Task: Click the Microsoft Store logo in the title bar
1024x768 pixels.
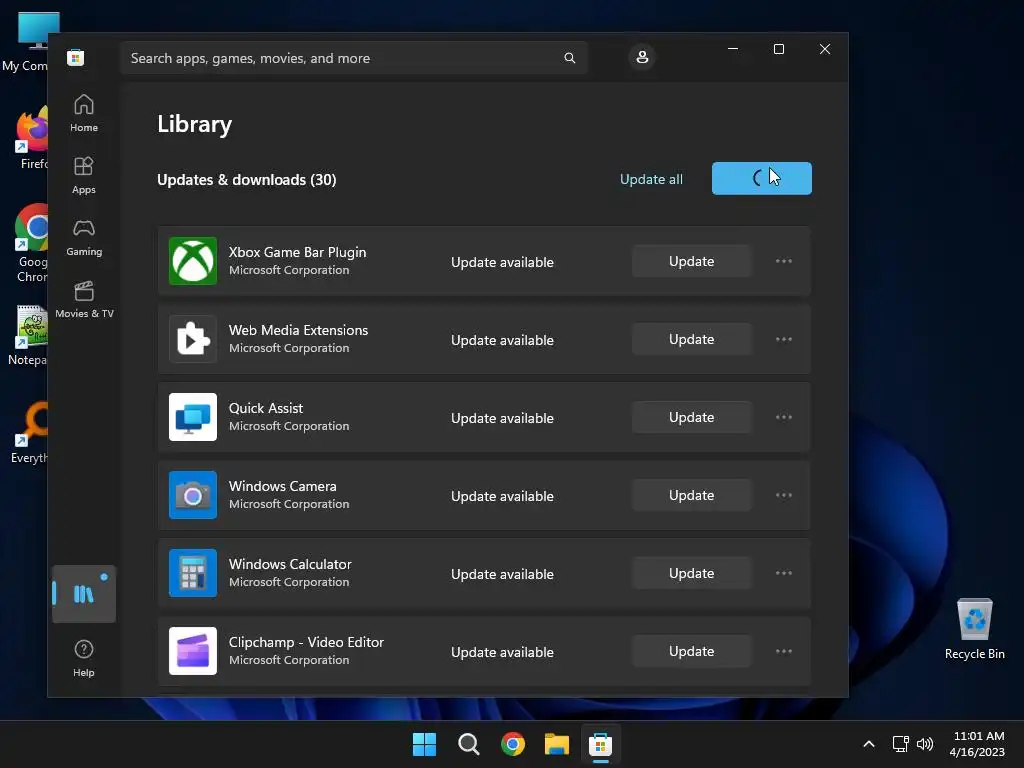Action: coord(76,57)
